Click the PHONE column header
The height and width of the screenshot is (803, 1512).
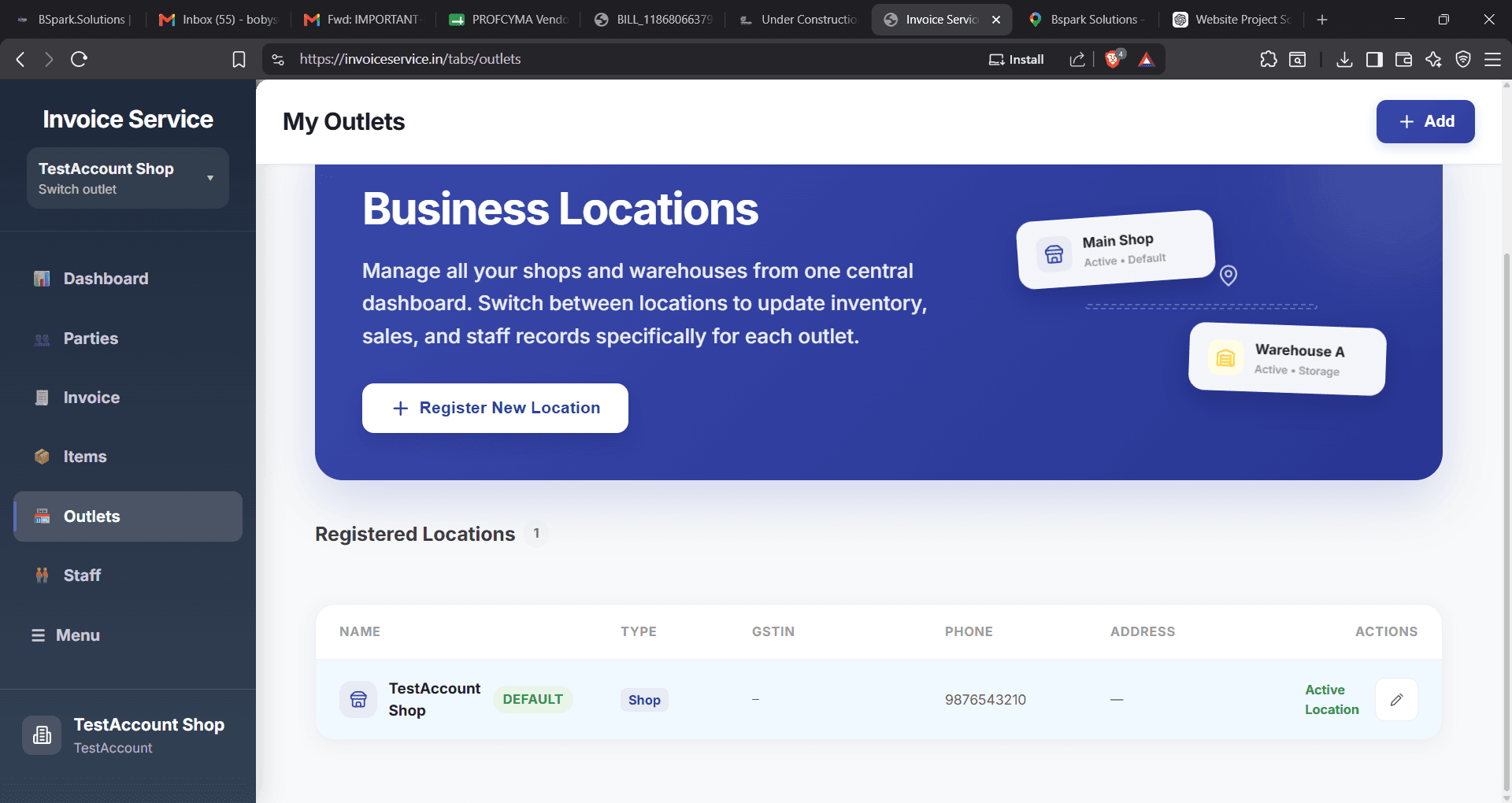pyautogui.click(x=969, y=631)
